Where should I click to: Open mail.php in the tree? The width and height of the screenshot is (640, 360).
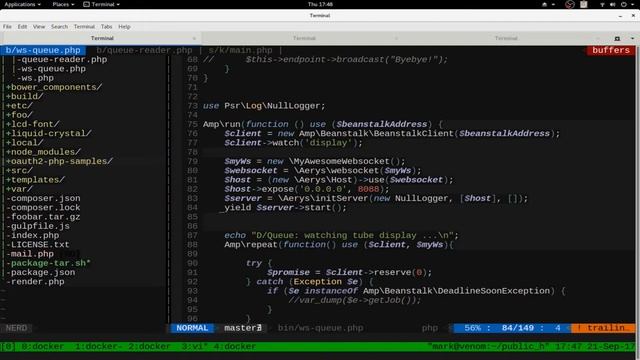30,254
